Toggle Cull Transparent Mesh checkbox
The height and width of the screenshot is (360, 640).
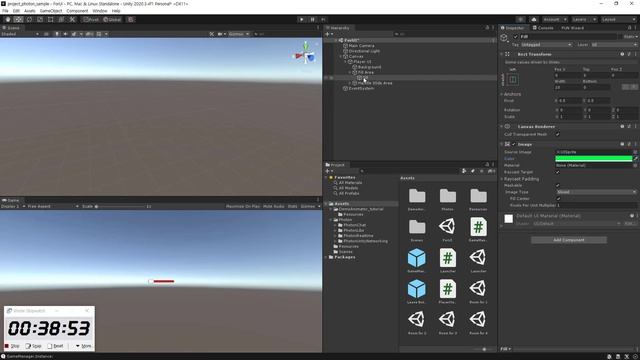(558, 134)
